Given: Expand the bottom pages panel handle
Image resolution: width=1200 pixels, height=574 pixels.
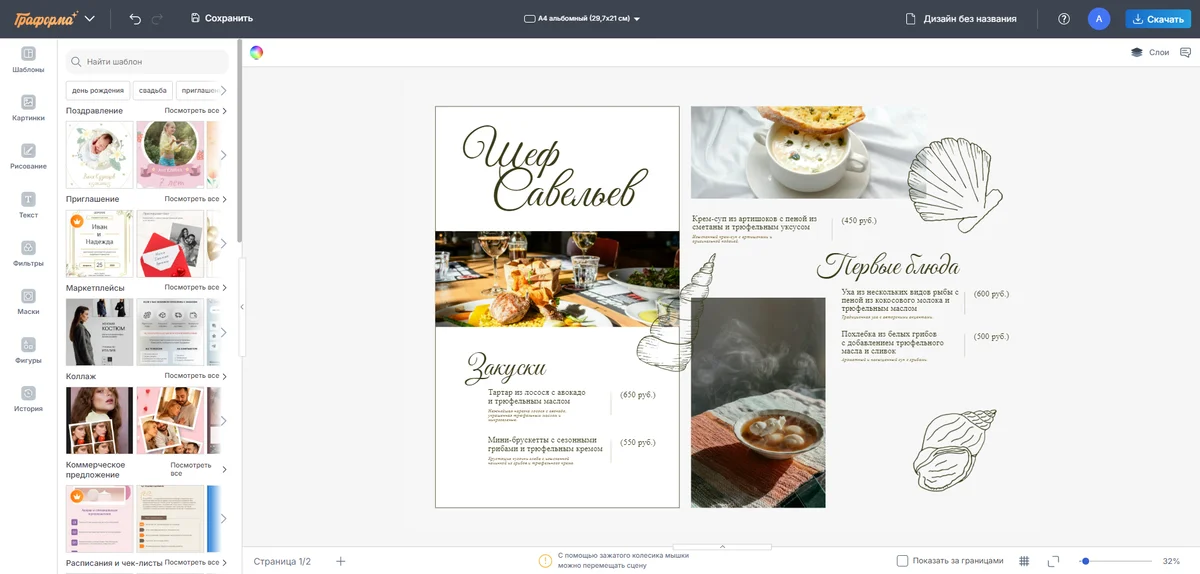Looking at the screenshot, I should [x=721, y=546].
